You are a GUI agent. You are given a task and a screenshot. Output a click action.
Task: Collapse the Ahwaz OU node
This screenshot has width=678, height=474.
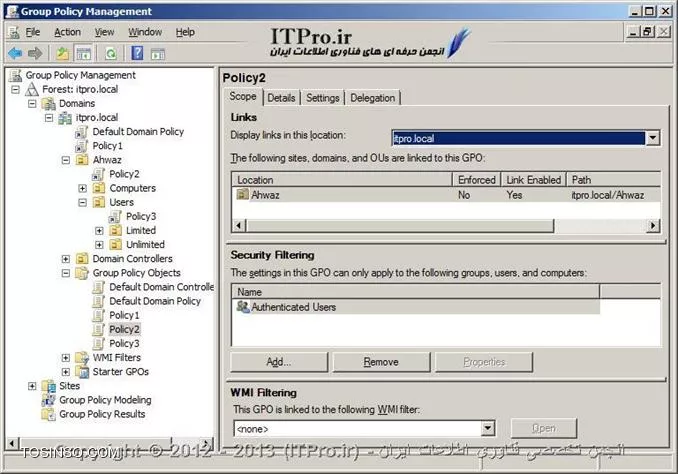pyautogui.click(x=66, y=160)
